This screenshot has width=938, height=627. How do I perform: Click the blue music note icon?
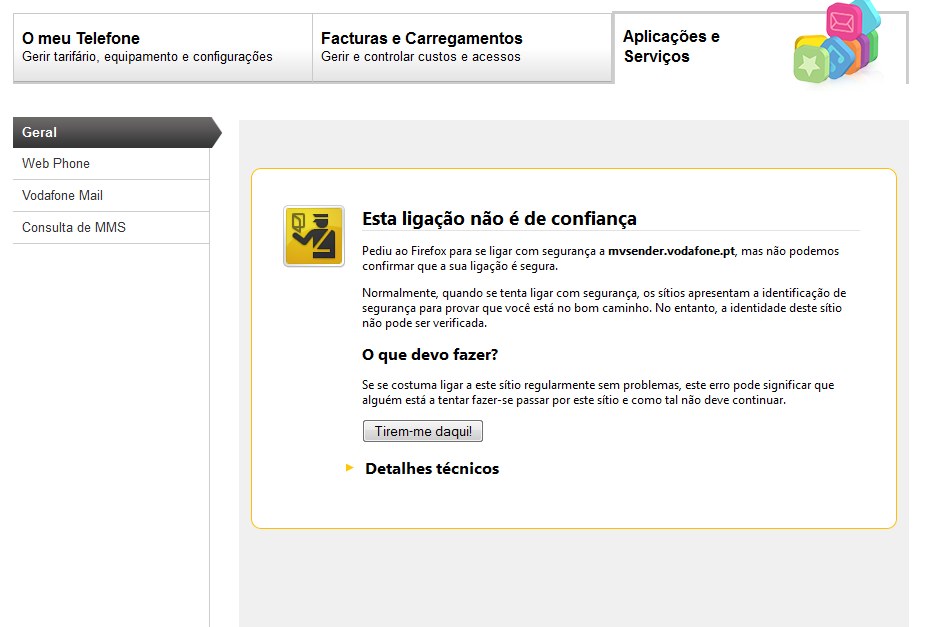click(837, 58)
